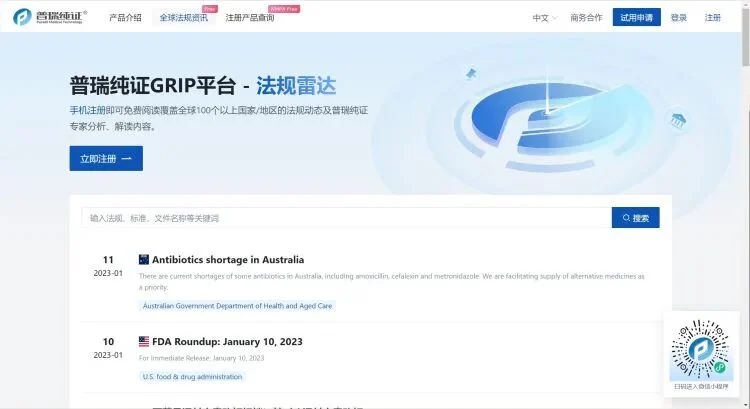Click the US flag icon
Viewport: 750px width, 409px height.
coord(143,342)
